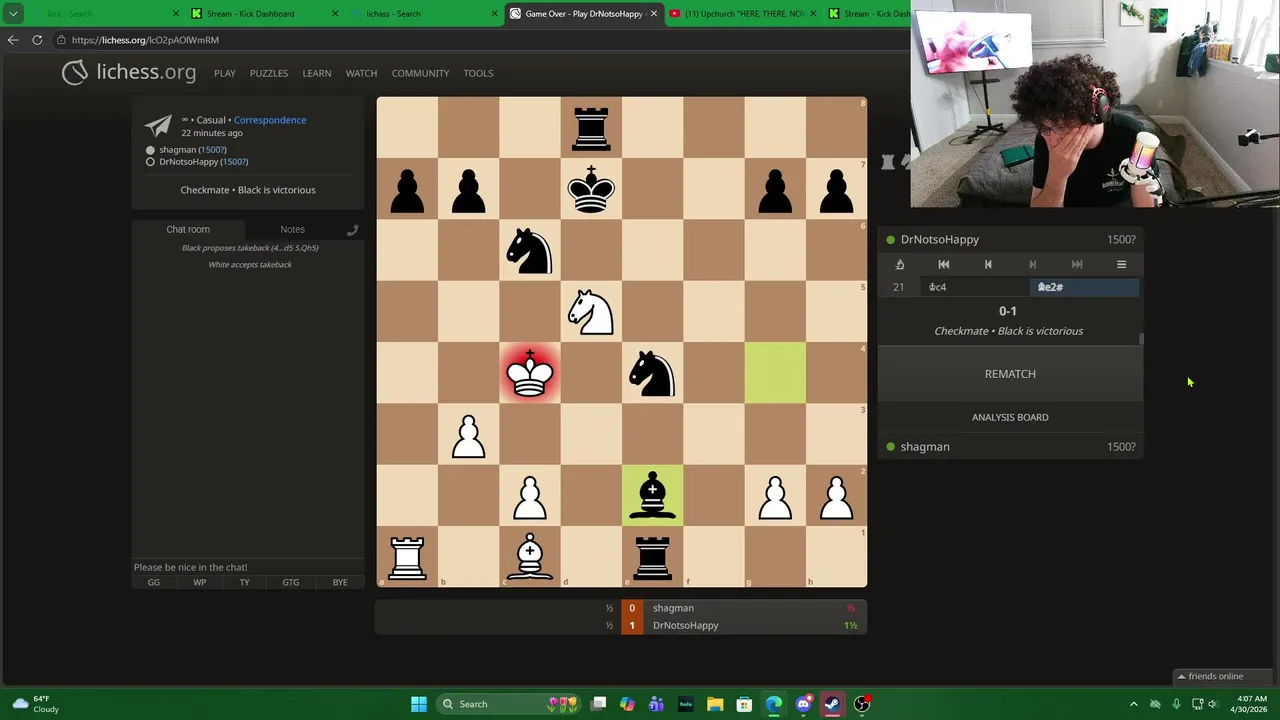Image resolution: width=1280 pixels, height=720 pixels.
Task: Open the browser tab search dropdown
Action: pyautogui.click(x=13, y=14)
